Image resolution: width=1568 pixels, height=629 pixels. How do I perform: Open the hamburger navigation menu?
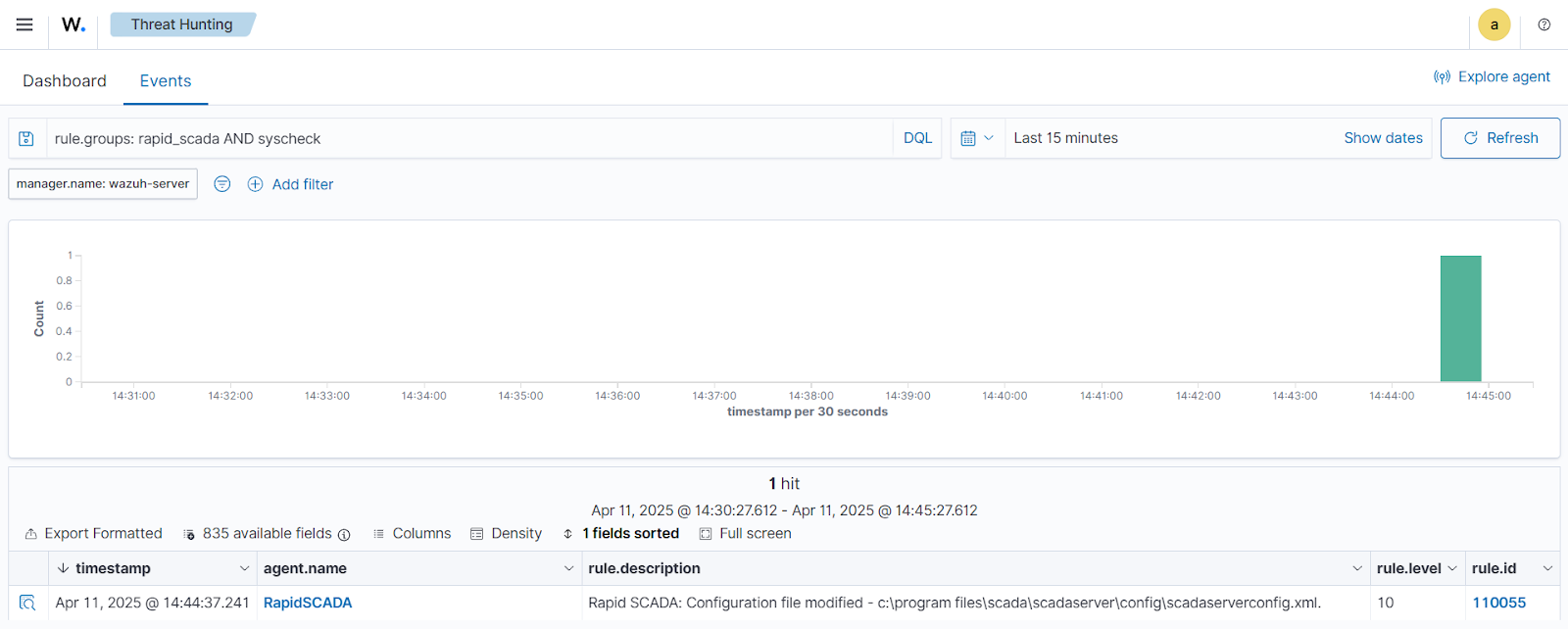24,24
